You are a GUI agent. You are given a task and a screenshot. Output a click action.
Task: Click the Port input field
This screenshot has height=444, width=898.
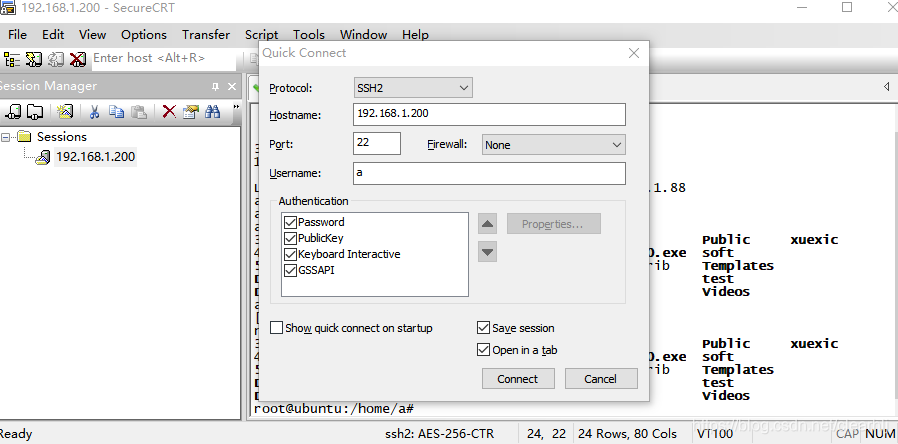[377, 143]
